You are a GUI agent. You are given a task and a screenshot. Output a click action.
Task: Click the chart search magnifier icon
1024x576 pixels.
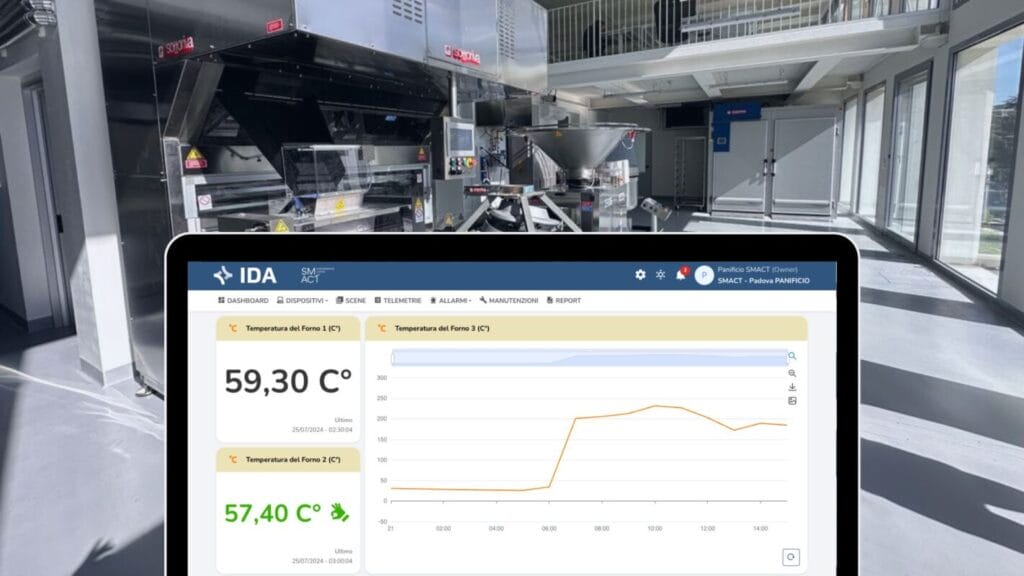pyautogui.click(x=792, y=357)
